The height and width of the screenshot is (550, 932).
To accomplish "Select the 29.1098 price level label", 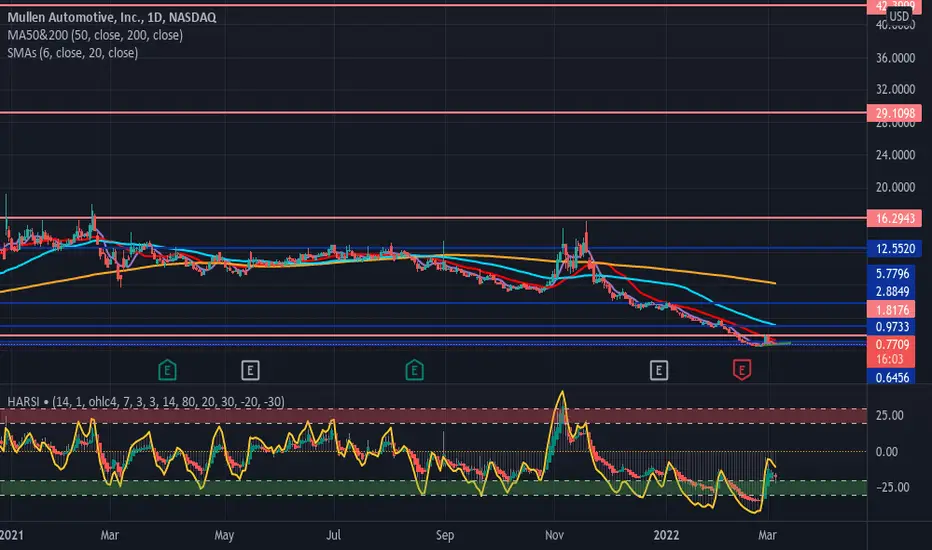I will click(895, 113).
